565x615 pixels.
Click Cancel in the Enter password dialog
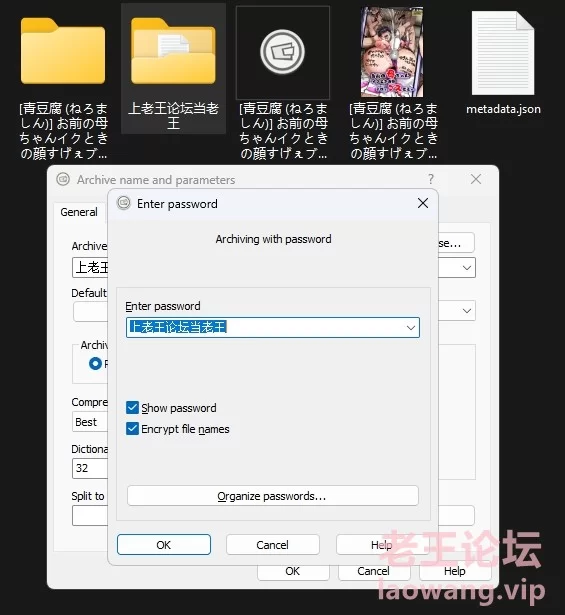pyautogui.click(x=273, y=545)
